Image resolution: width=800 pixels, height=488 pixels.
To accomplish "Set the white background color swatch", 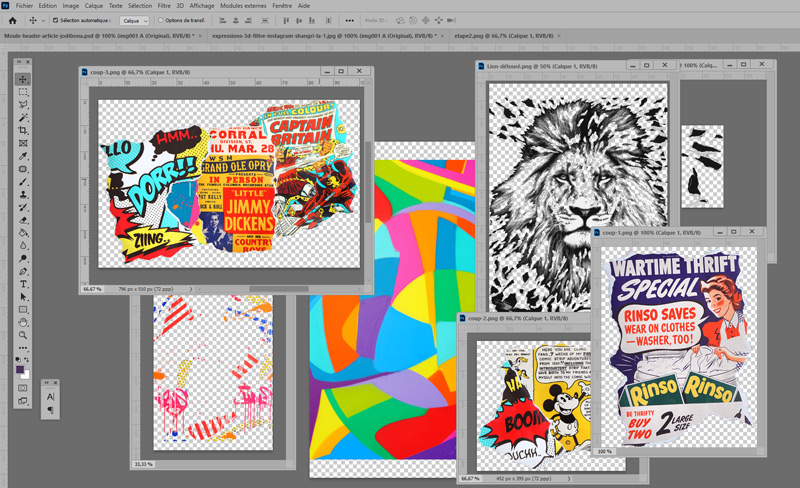I will [x=26, y=376].
